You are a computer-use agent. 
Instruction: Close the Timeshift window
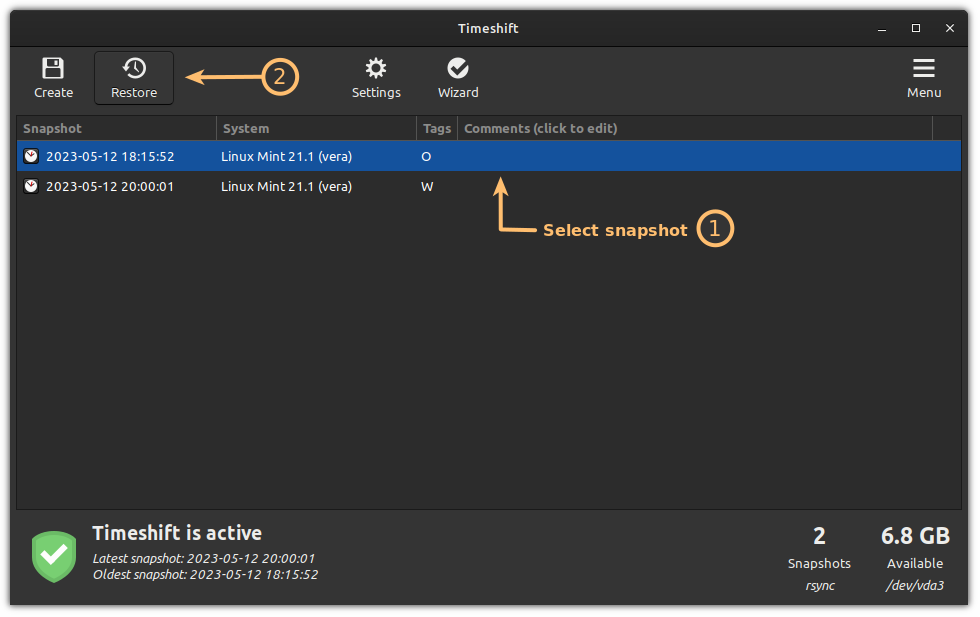pos(949,28)
